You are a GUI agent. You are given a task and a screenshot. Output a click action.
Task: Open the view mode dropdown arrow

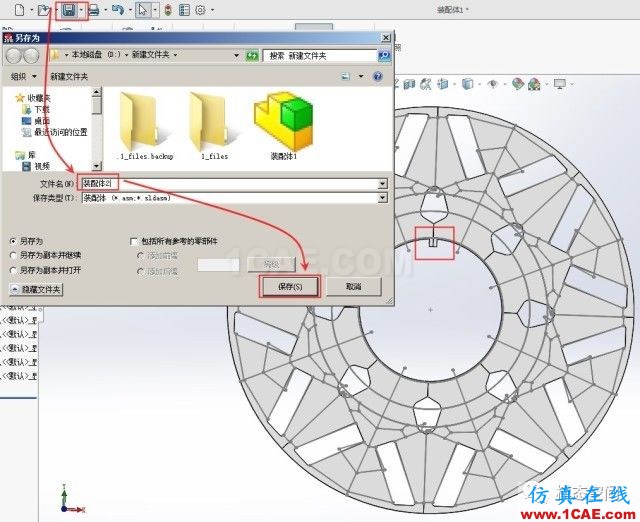pos(361,76)
